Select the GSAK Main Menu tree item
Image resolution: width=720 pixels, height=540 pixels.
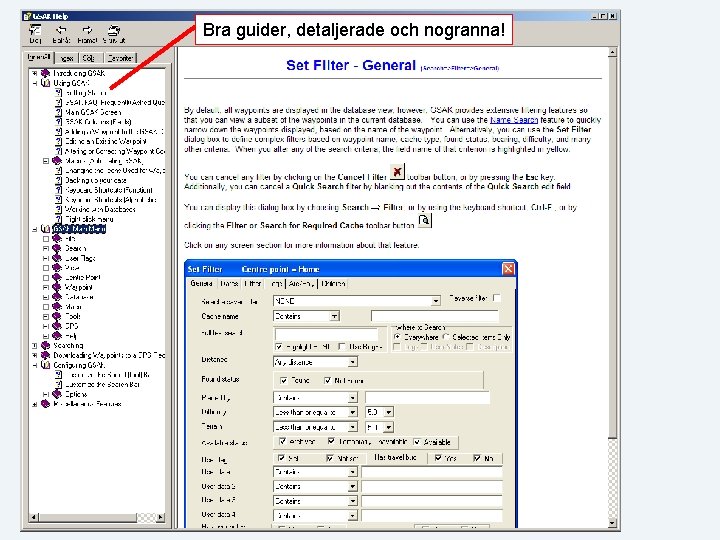tap(79, 228)
